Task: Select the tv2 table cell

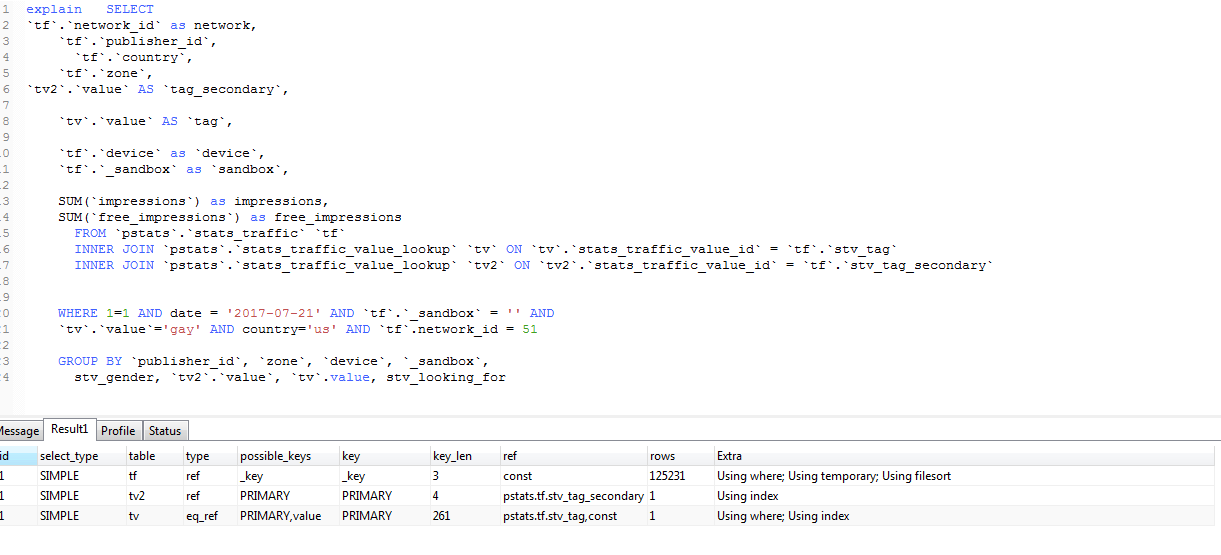Action: point(138,496)
